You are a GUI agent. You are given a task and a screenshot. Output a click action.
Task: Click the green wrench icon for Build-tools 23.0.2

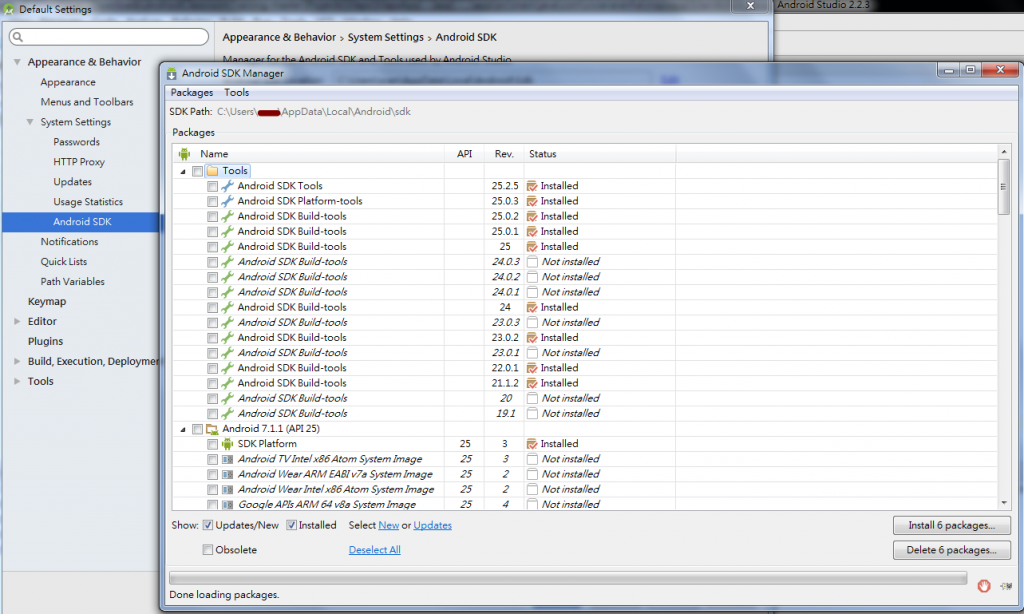227,337
